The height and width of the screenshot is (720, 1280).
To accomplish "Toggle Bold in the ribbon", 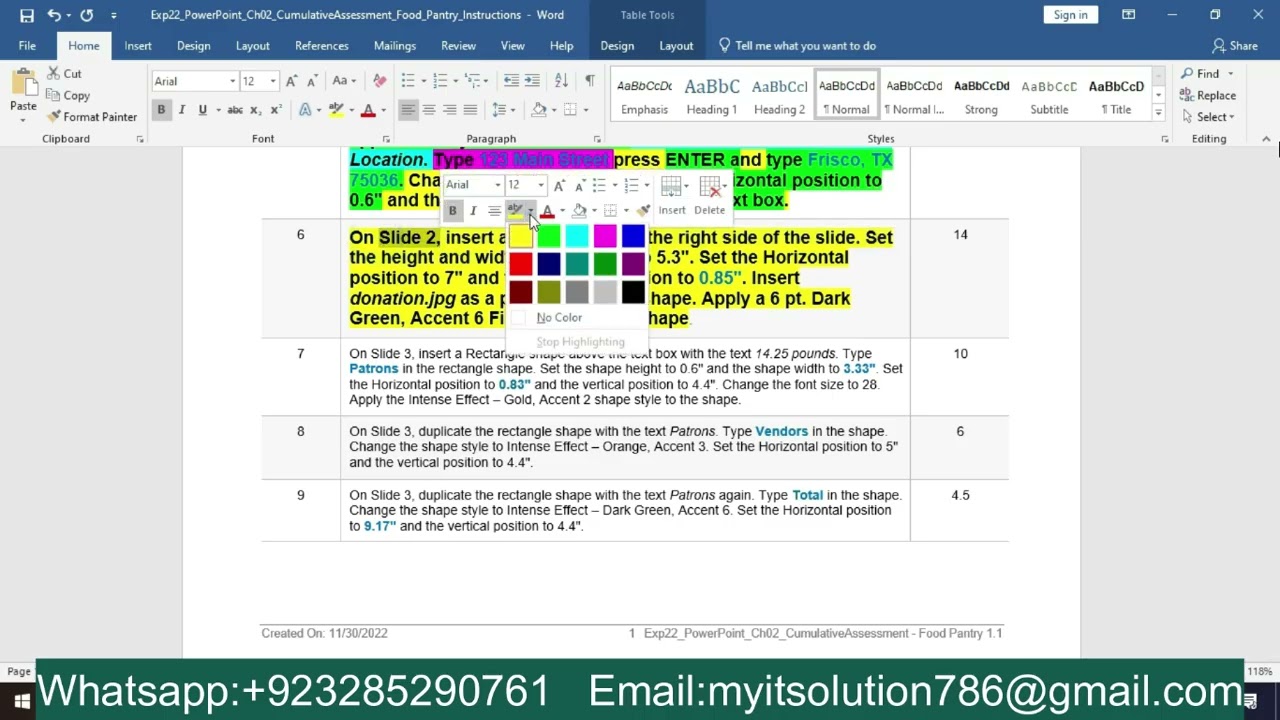I will click(x=161, y=110).
